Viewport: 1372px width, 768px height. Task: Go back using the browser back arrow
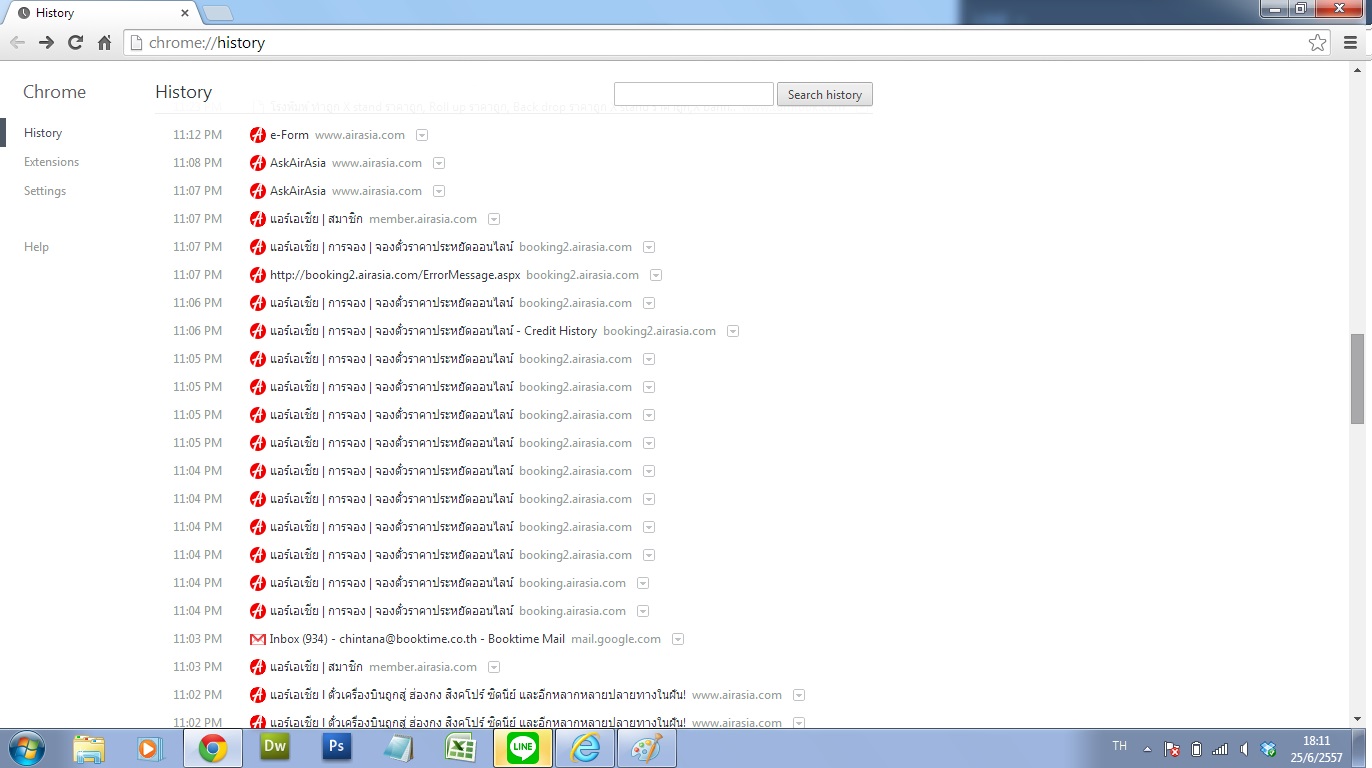tap(17, 42)
